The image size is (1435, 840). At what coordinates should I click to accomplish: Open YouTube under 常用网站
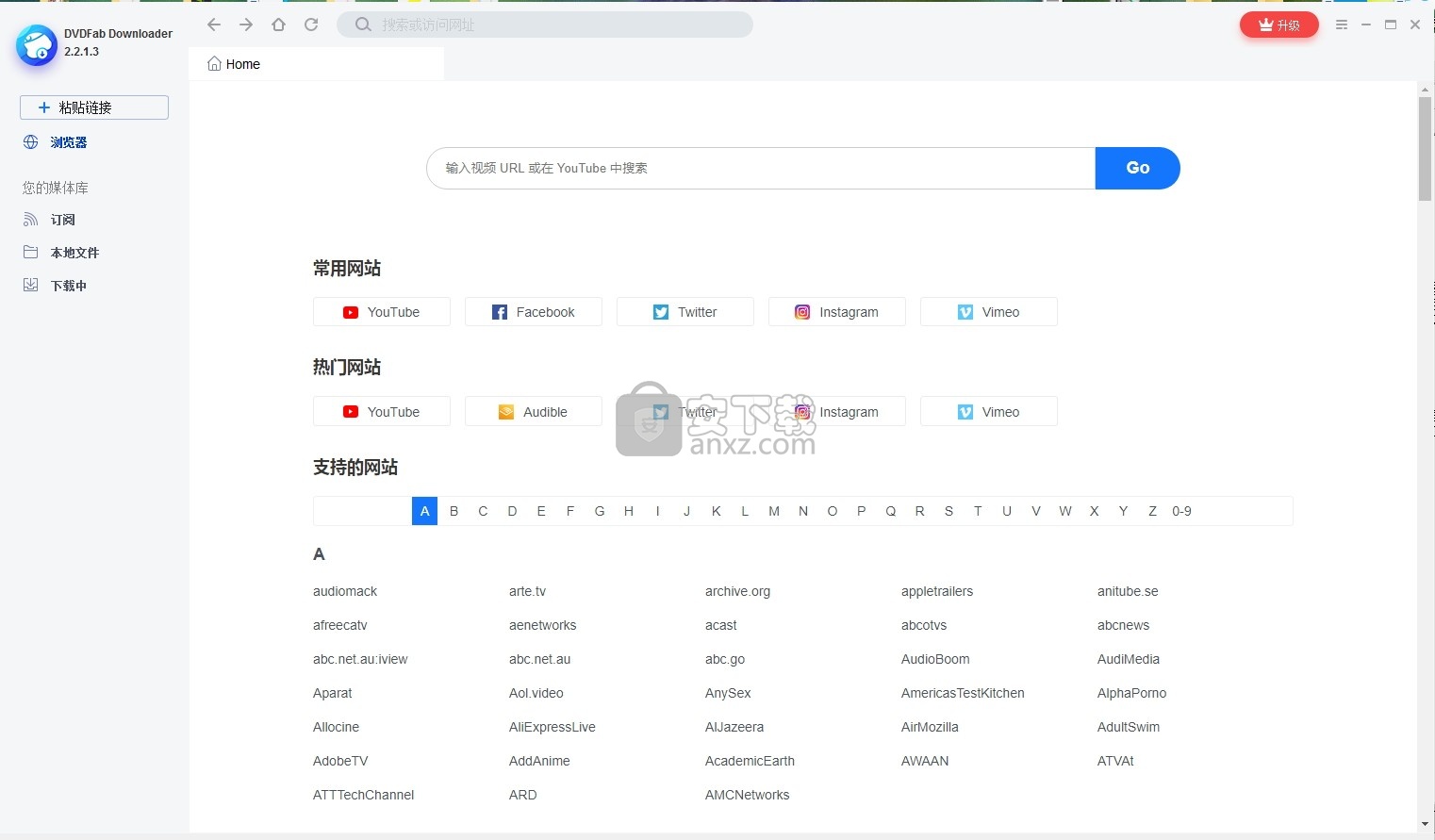pos(382,312)
